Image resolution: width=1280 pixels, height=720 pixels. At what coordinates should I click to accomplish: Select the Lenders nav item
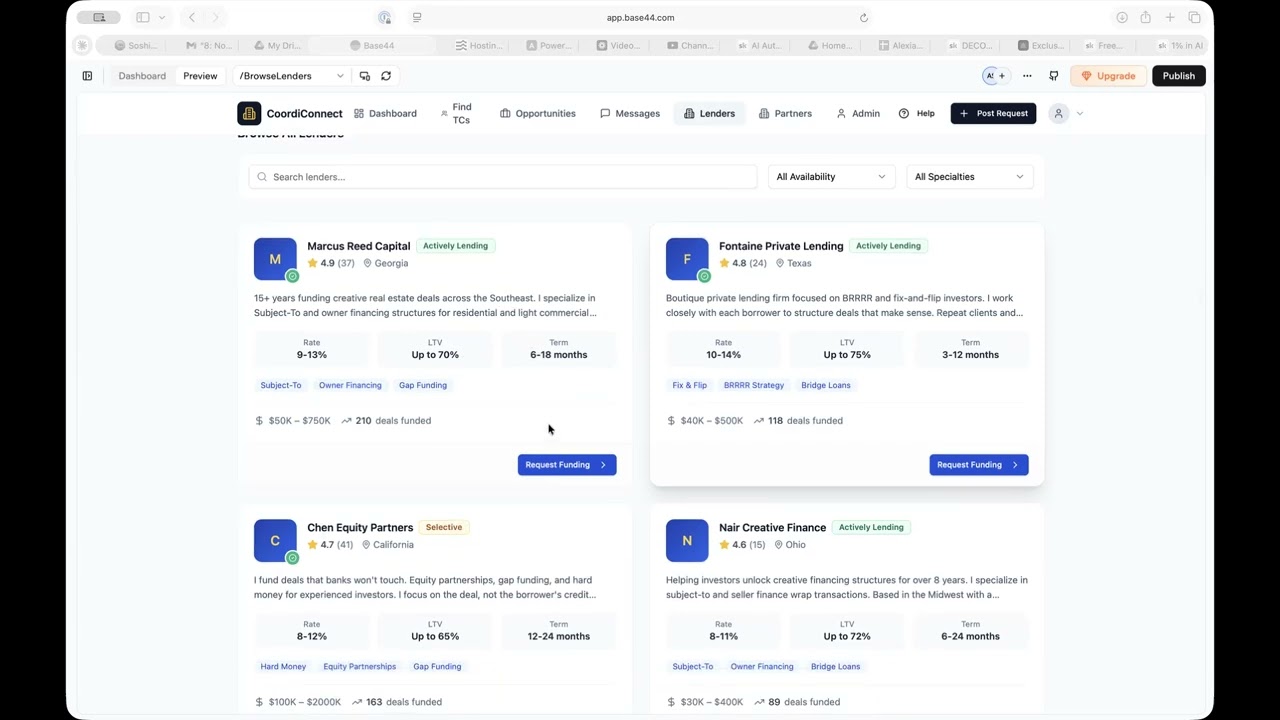click(709, 113)
